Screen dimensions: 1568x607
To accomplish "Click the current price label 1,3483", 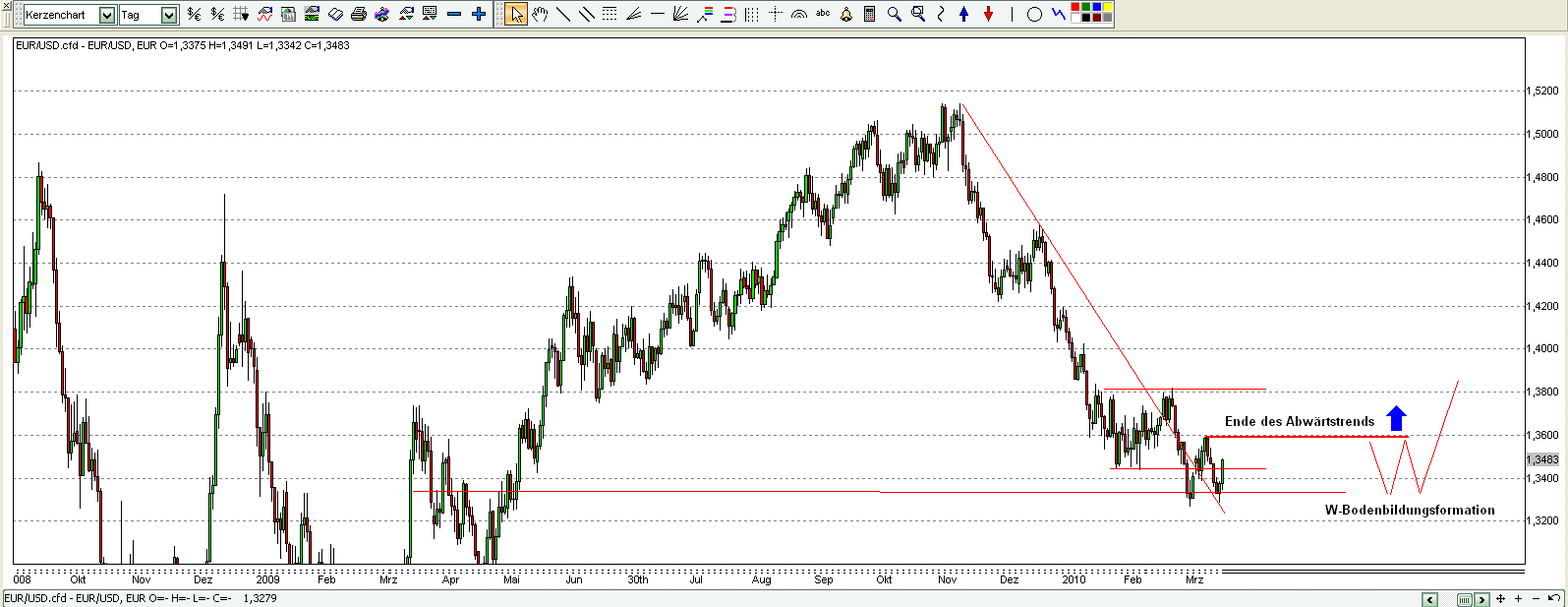I will click(x=1542, y=459).
